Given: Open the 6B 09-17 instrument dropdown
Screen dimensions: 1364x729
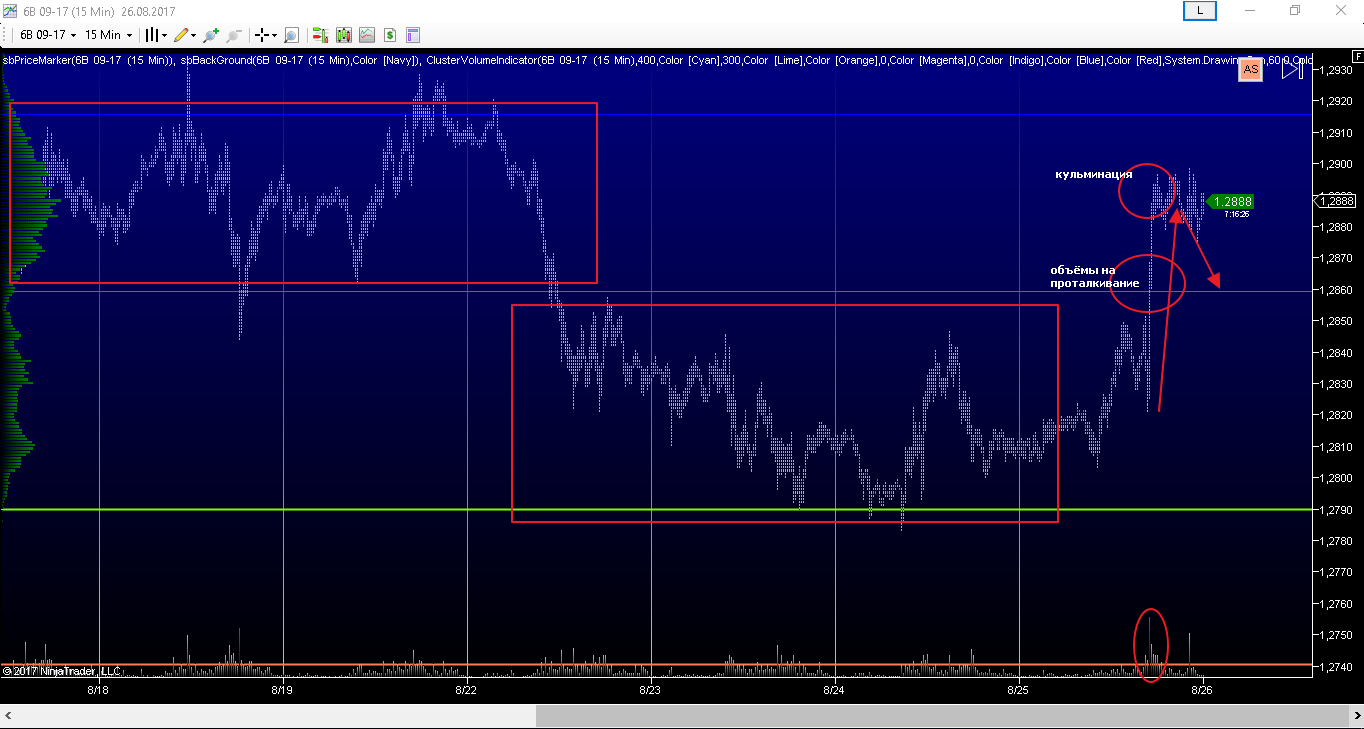Looking at the screenshot, I should tap(48, 35).
